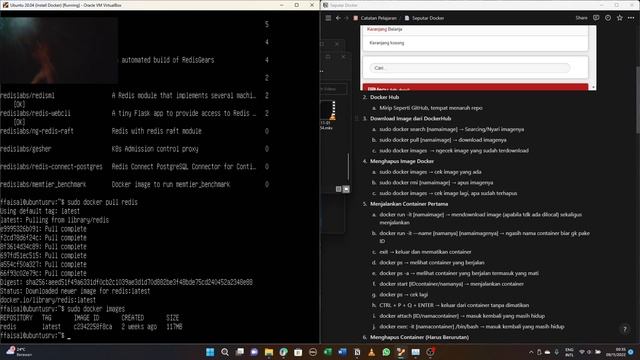The height and width of the screenshot is (360, 640).
Task: Click the 'sudo docker pull' note line
Action: [443, 140]
